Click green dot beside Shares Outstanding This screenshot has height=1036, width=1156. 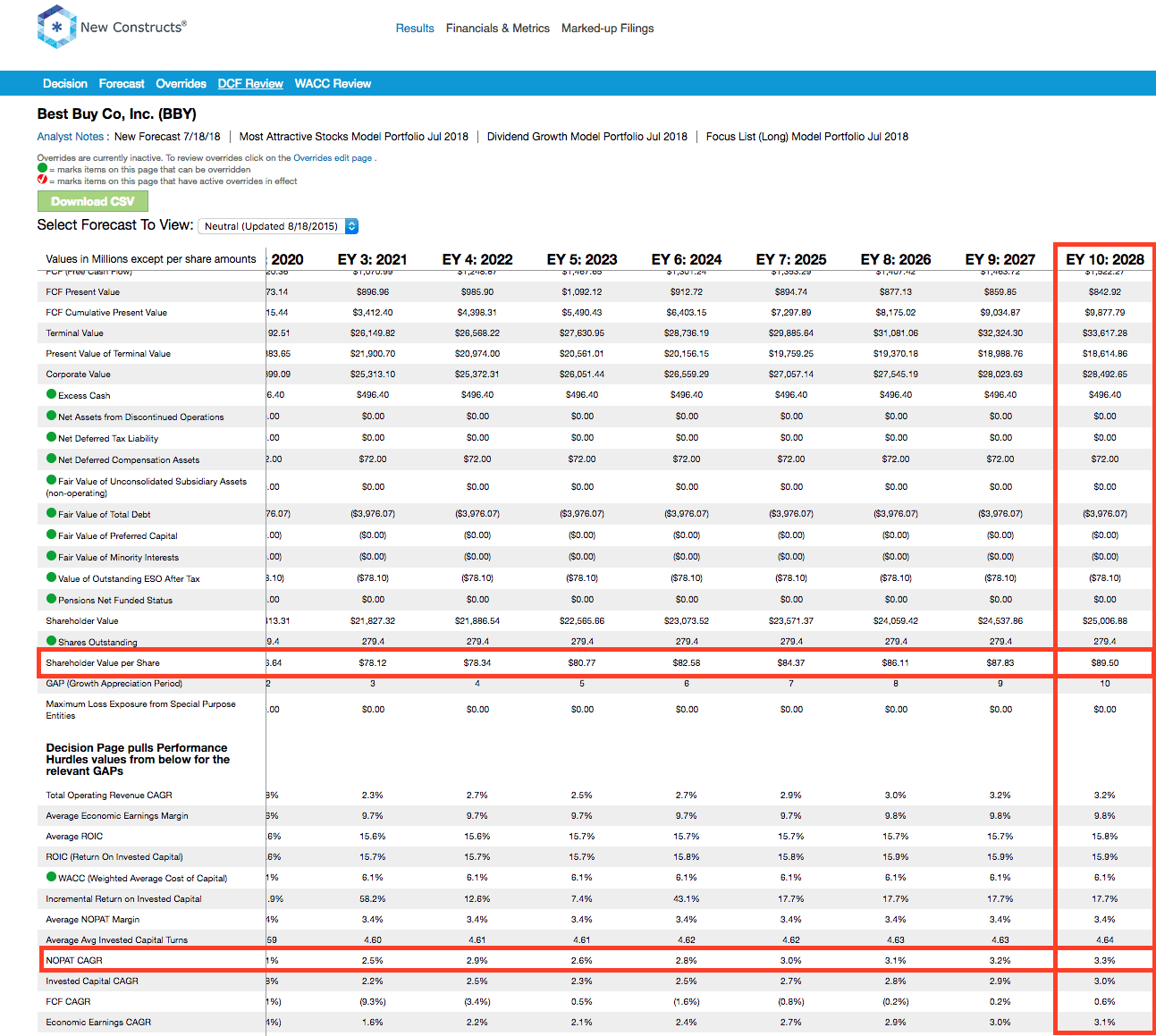click(x=51, y=641)
